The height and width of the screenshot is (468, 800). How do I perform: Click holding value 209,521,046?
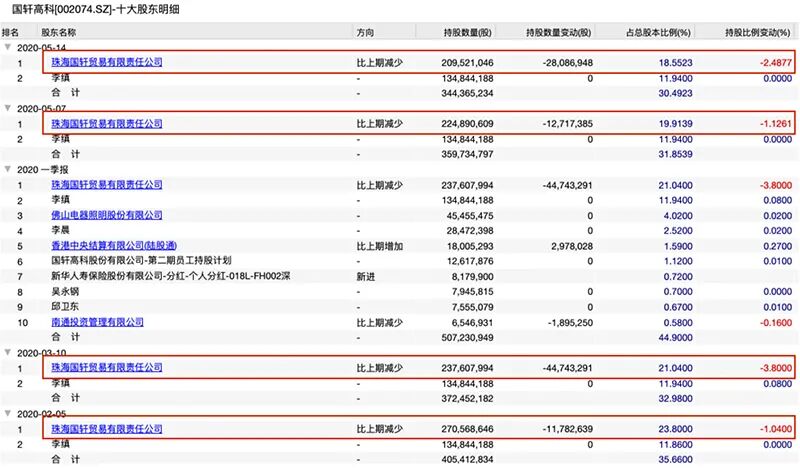tap(467, 63)
